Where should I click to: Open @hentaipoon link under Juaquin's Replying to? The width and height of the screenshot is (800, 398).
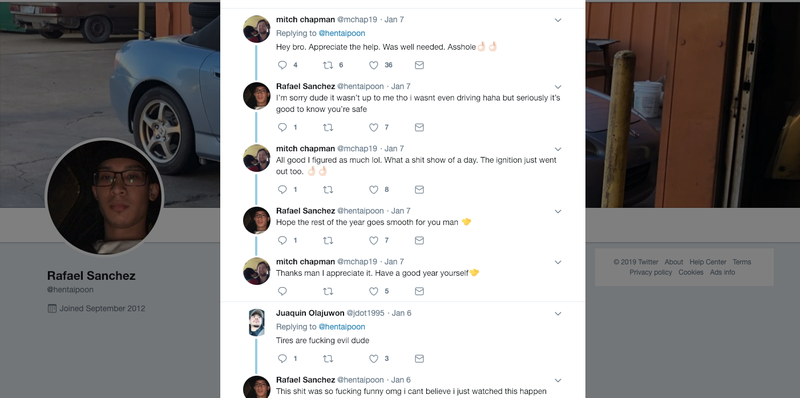click(x=342, y=327)
